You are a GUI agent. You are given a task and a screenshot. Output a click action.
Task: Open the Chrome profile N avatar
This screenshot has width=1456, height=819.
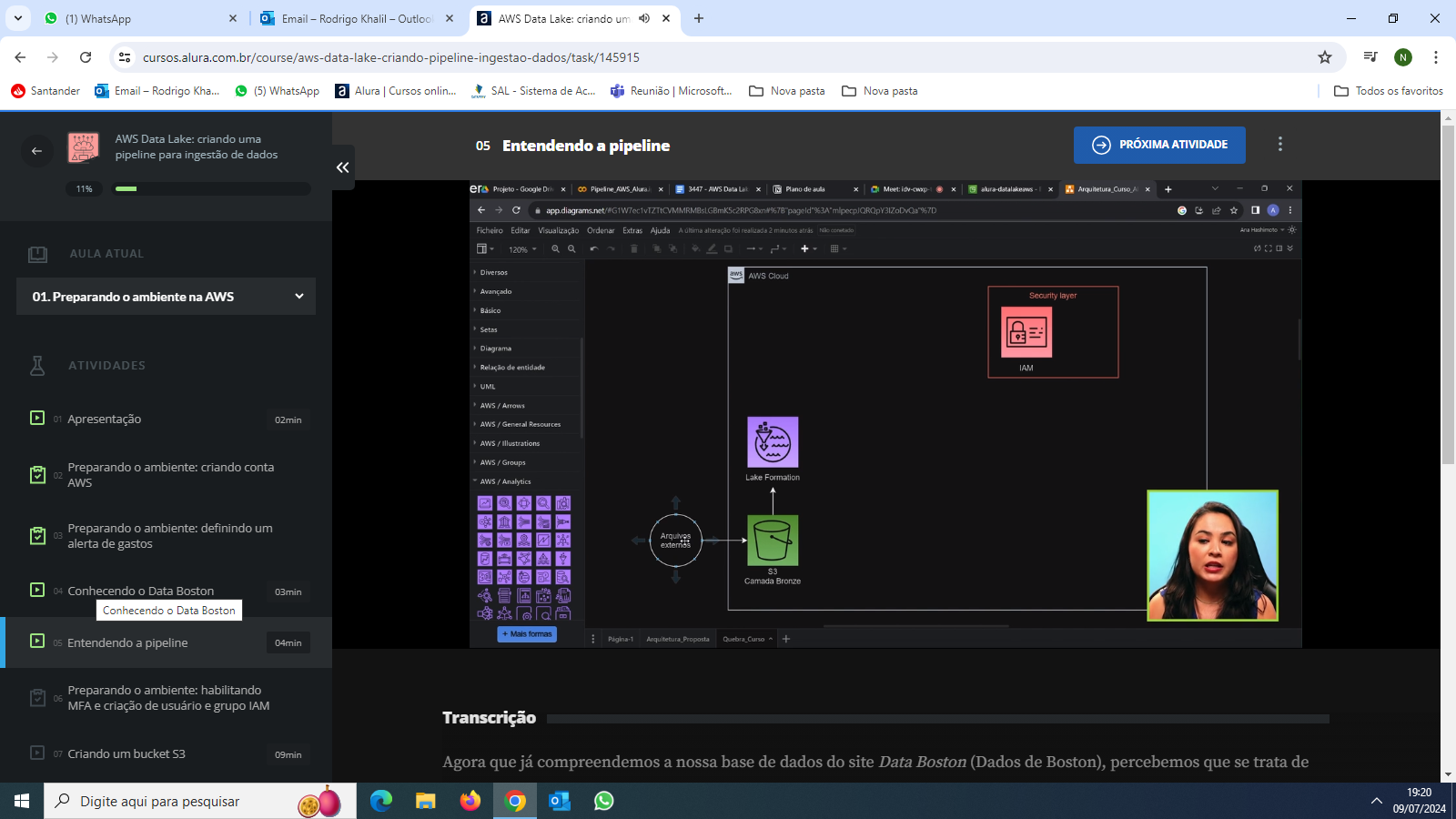1403,57
